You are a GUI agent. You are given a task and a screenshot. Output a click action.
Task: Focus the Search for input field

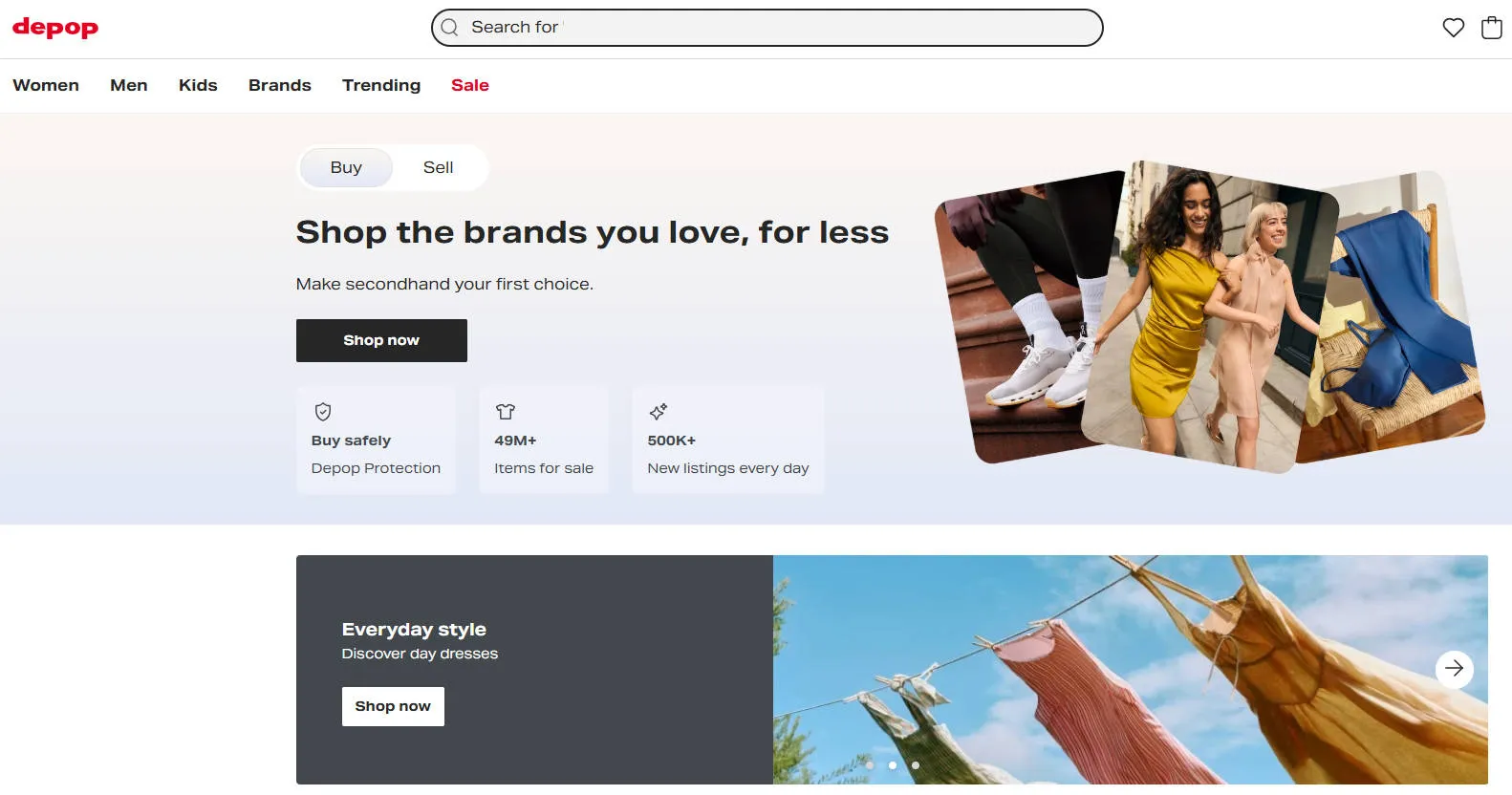coord(767,28)
